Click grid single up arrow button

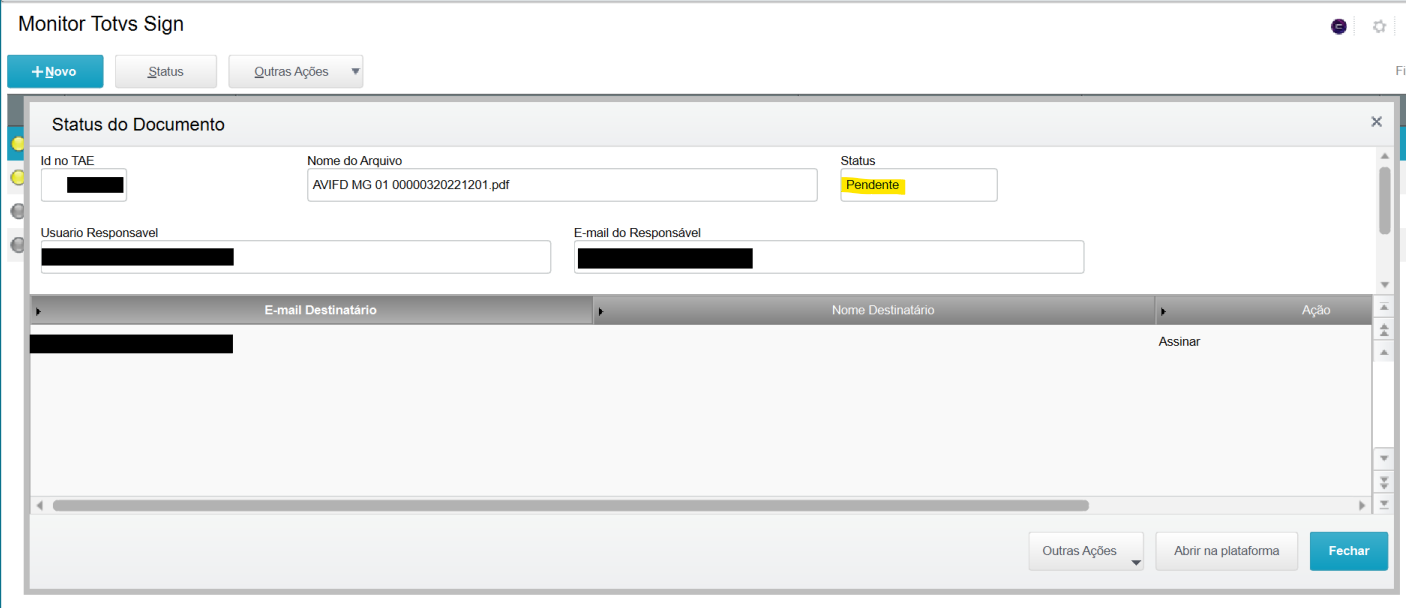tap(1384, 352)
